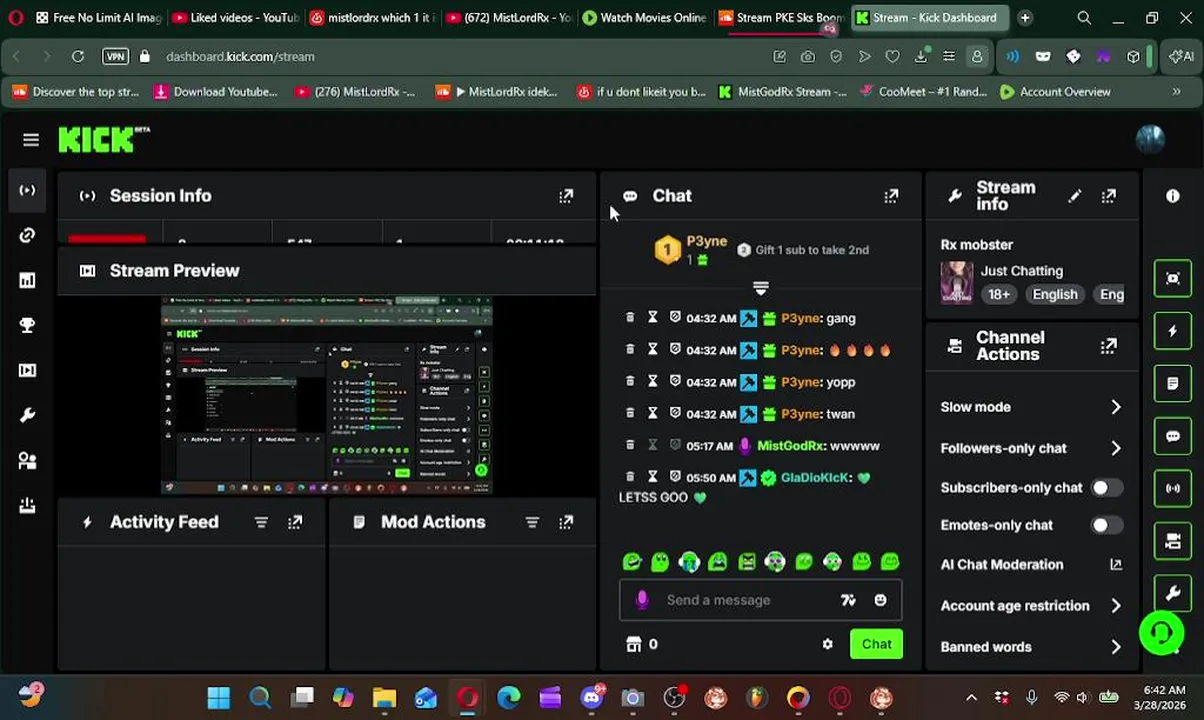Pop out the Chat panel
The height and width of the screenshot is (720, 1204).
(891, 196)
